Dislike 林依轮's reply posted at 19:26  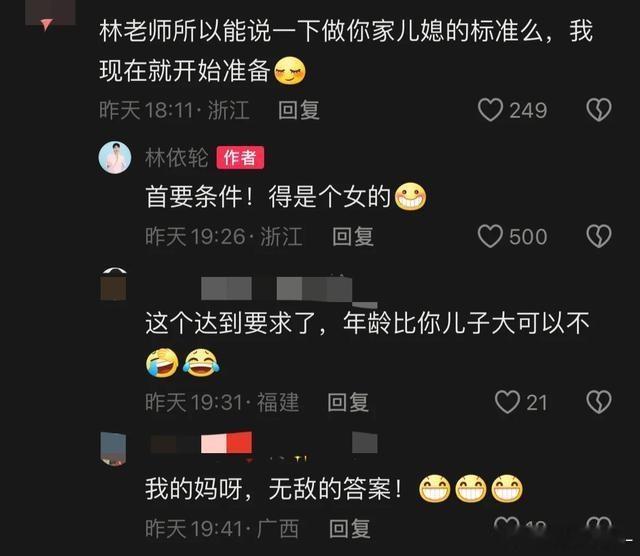[598, 236]
